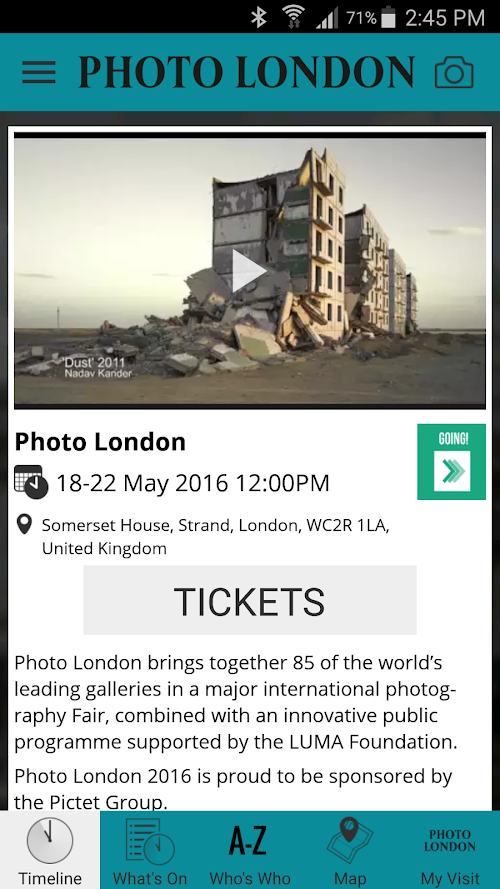Switch to the Timeline tab
Image resolution: width=500 pixels, height=889 pixels.
tap(50, 850)
